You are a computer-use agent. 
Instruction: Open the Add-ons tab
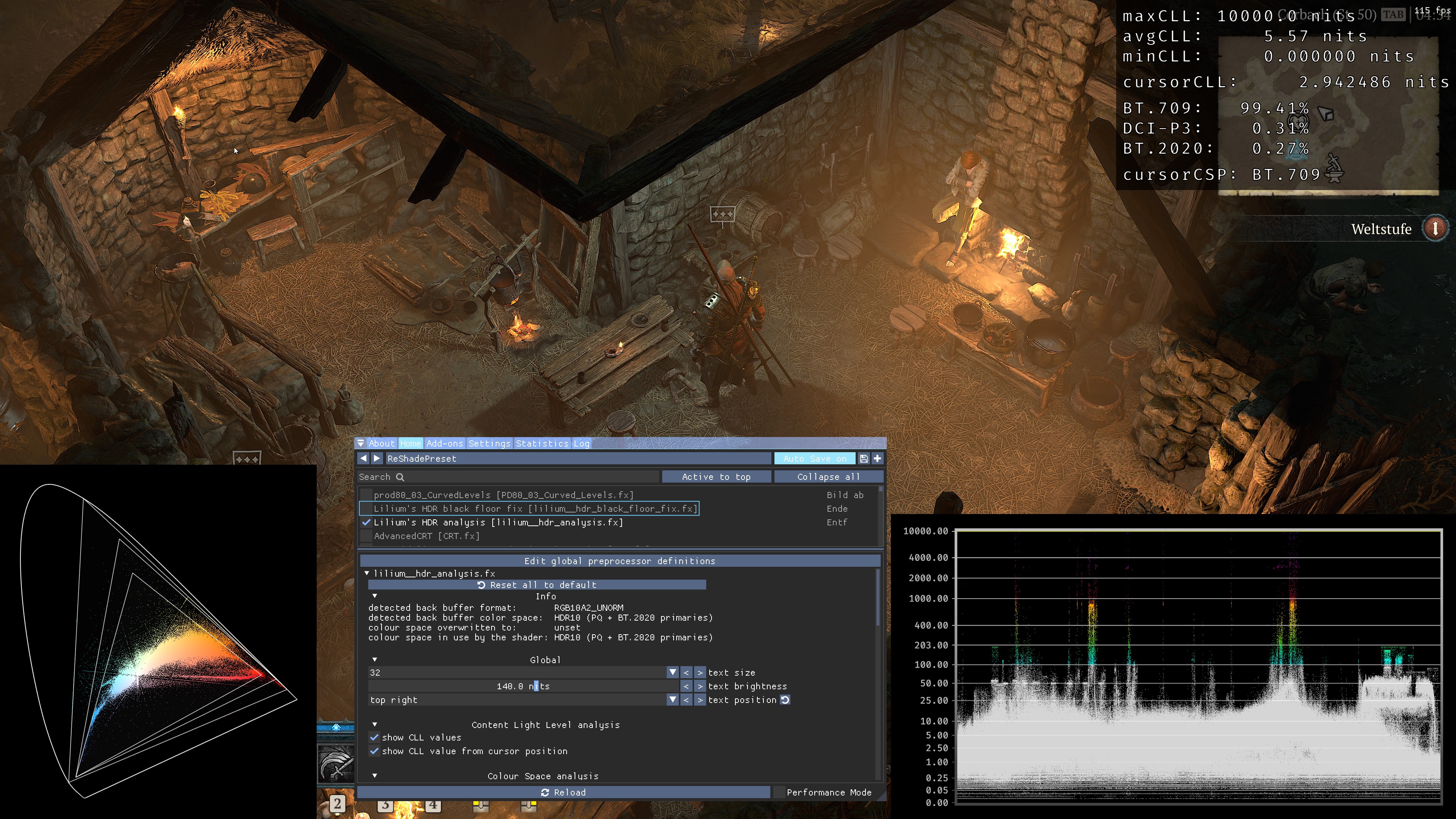point(444,443)
